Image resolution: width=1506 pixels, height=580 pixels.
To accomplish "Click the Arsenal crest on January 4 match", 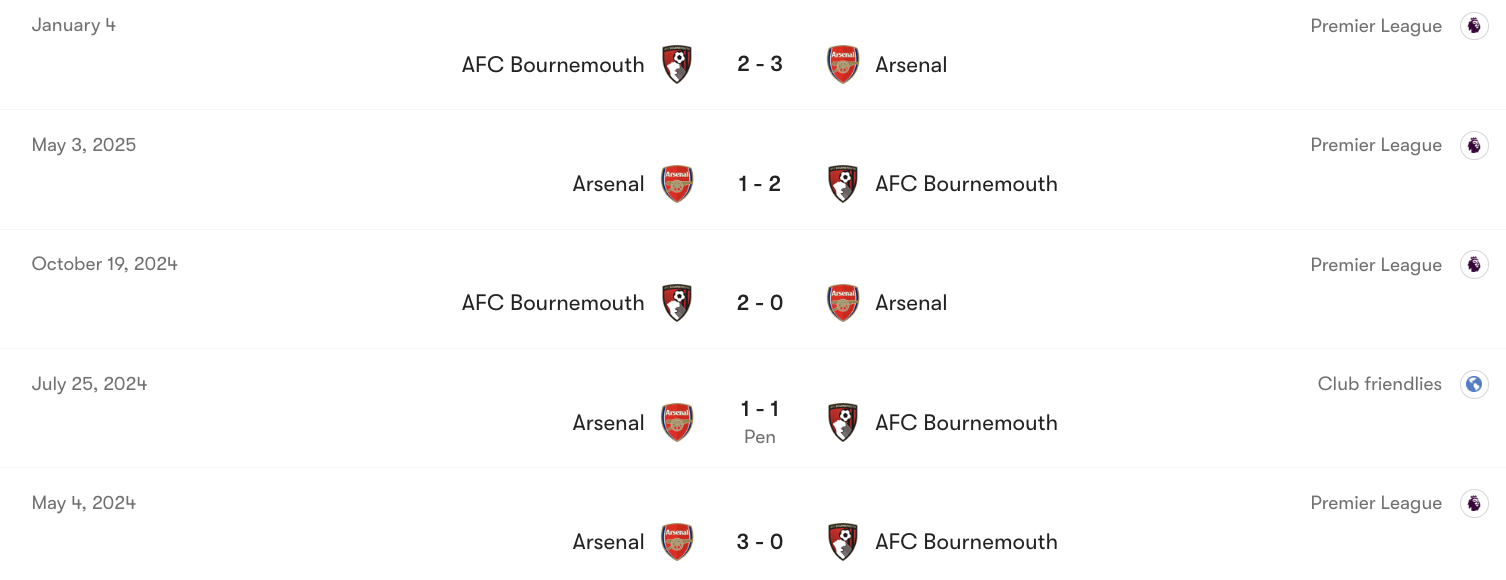I will [843, 63].
